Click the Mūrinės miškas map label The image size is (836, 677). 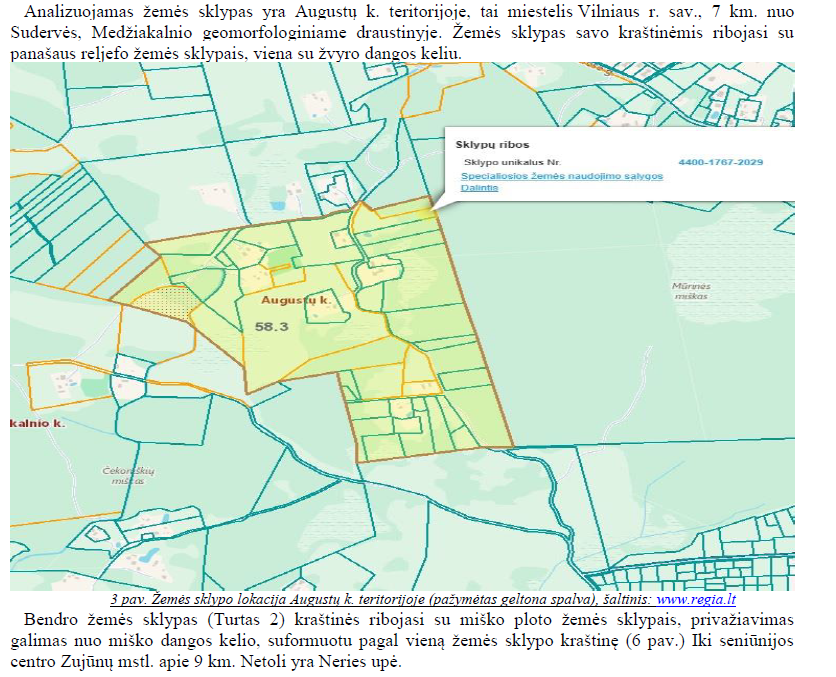coord(691,291)
